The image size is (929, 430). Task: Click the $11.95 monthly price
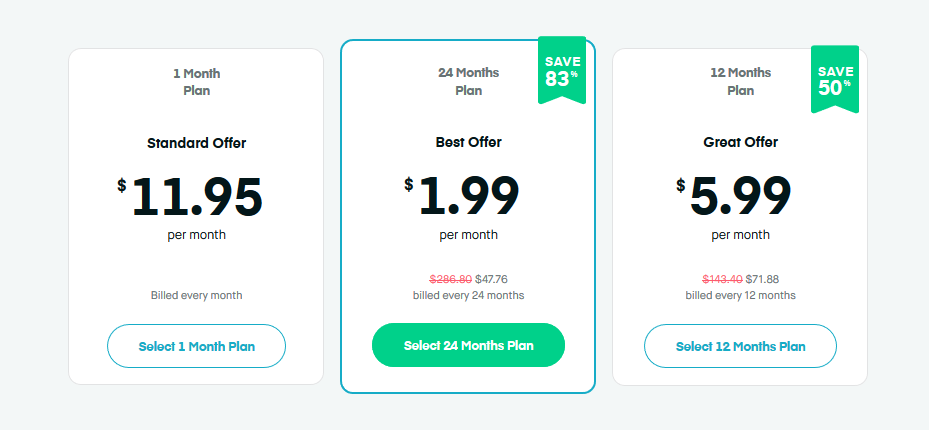pyautogui.click(x=196, y=196)
